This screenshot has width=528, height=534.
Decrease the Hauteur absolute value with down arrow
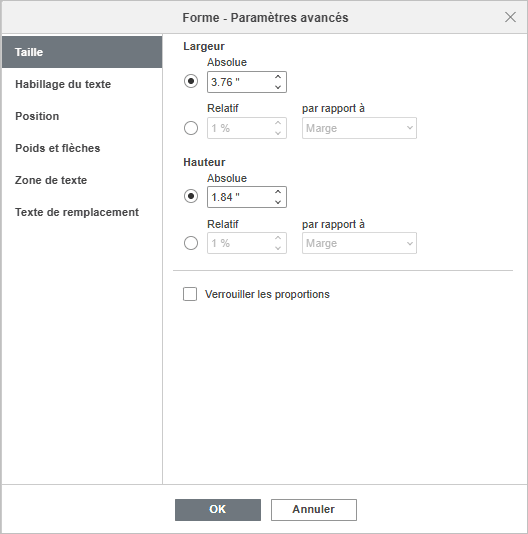click(278, 202)
